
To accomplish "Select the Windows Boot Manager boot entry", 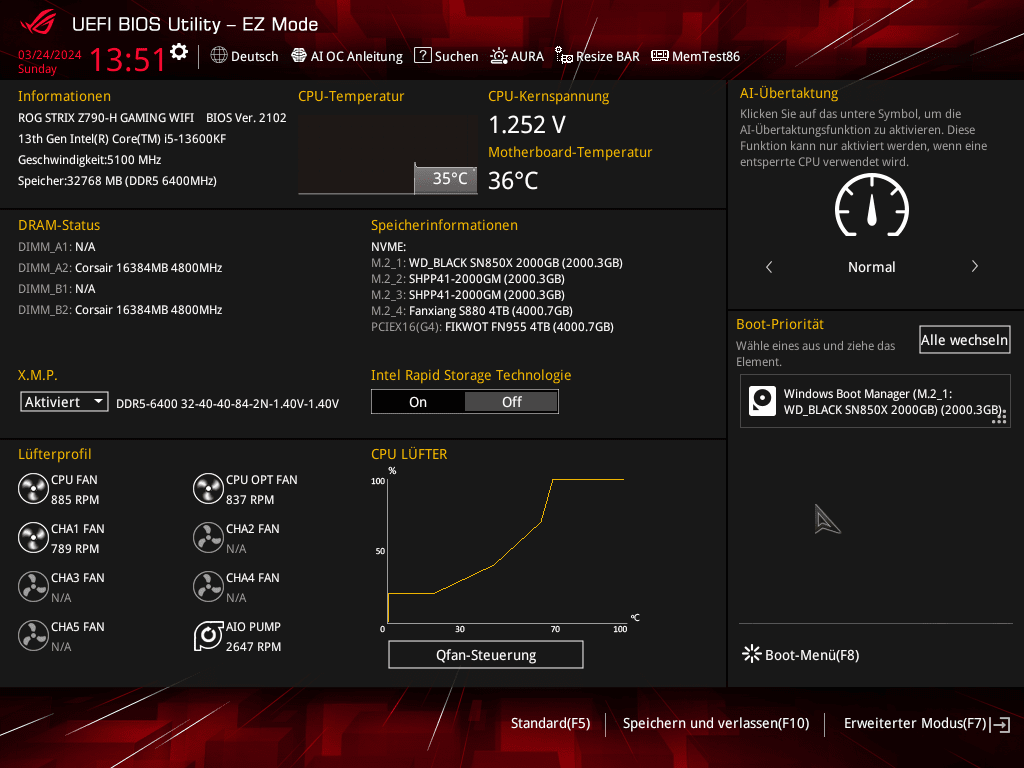I will point(875,401).
